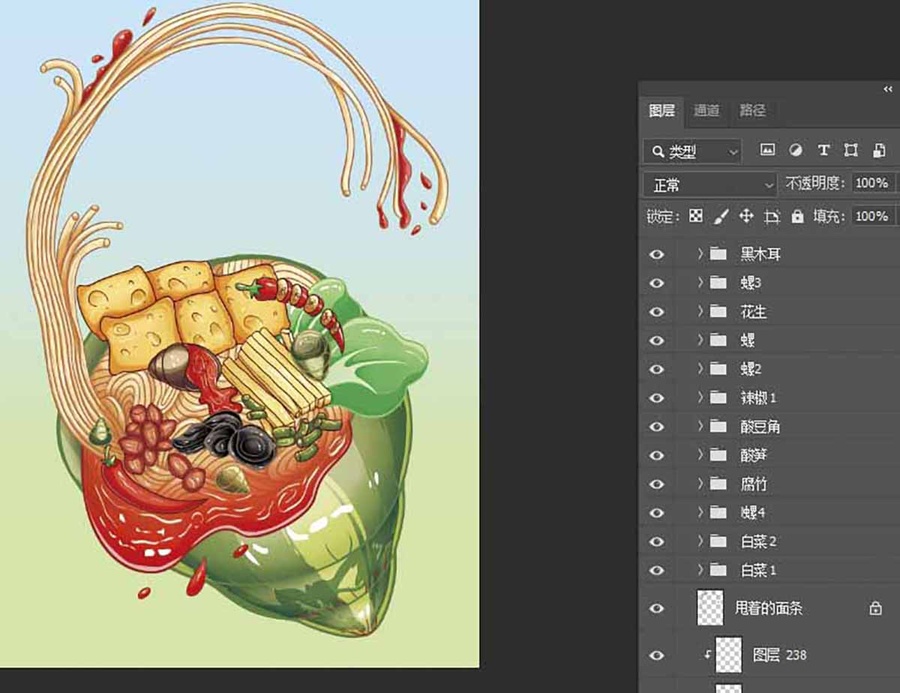Click the folder icon of 酸豆角 group
The height and width of the screenshot is (693, 900).
[718, 426]
